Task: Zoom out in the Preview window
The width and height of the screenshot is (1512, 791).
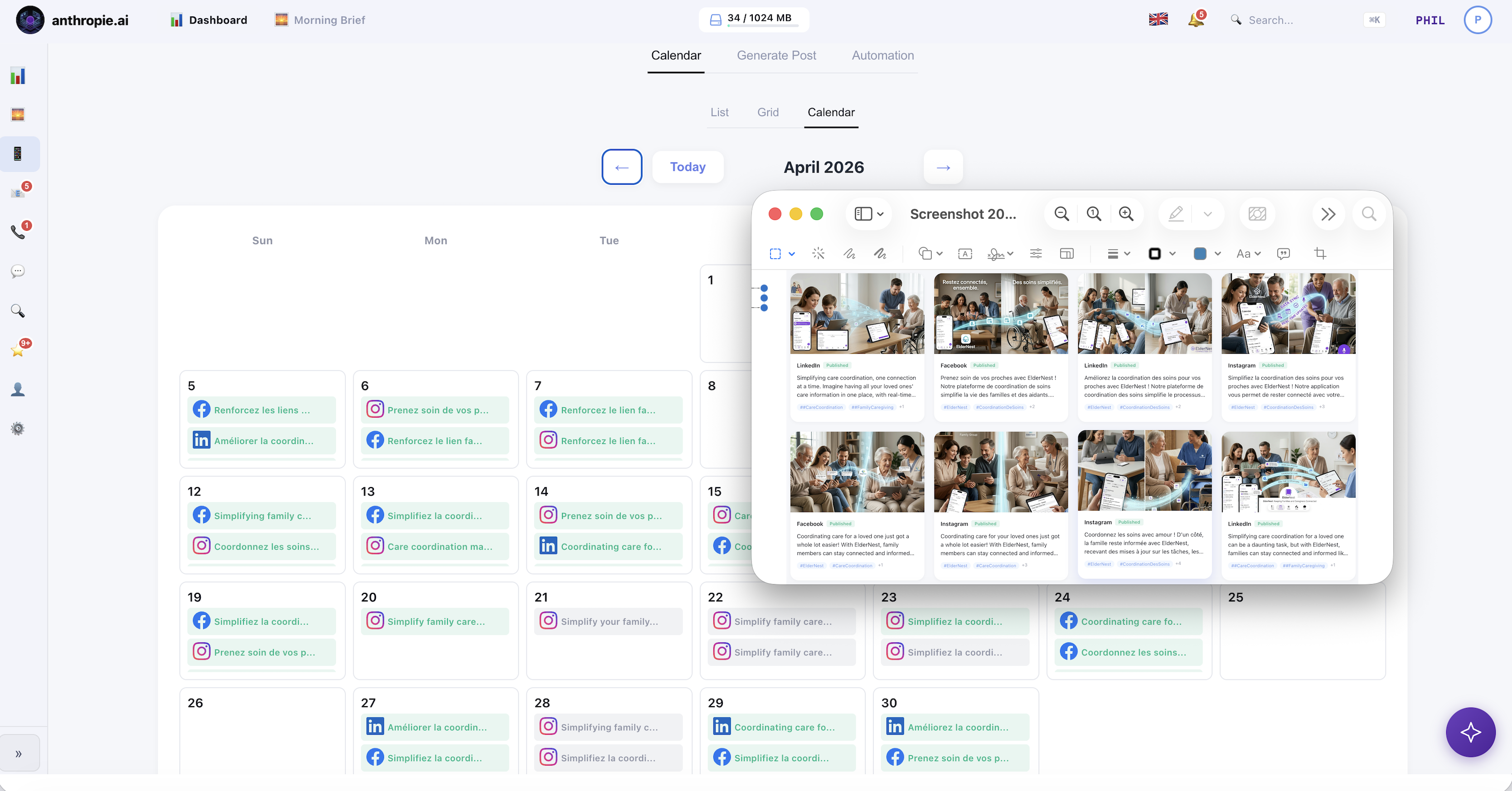Action: (1061, 214)
